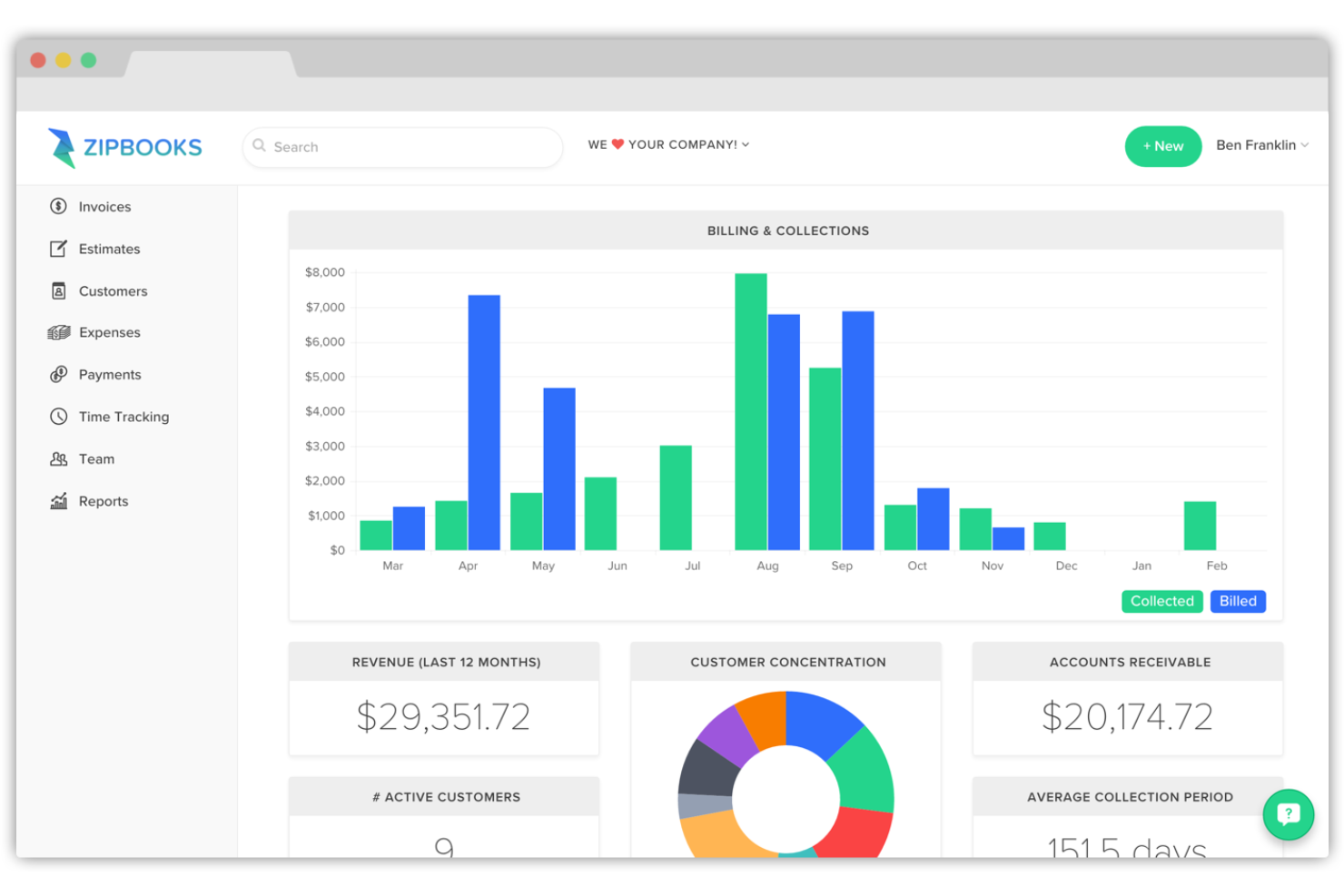Toggle the Billed series in chart legend
1344x896 pixels.
point(1238,601)
